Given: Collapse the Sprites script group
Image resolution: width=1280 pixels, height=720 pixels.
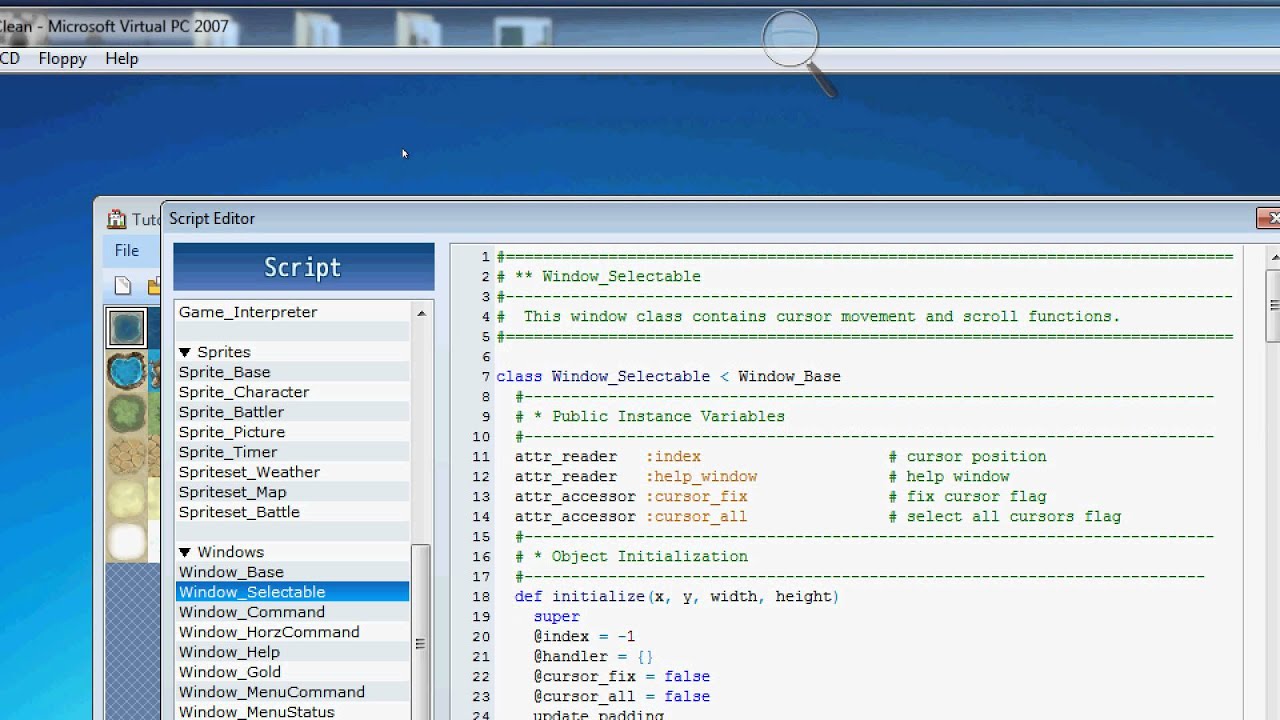Looking at the screenshot, I should [x=185, y=352].
